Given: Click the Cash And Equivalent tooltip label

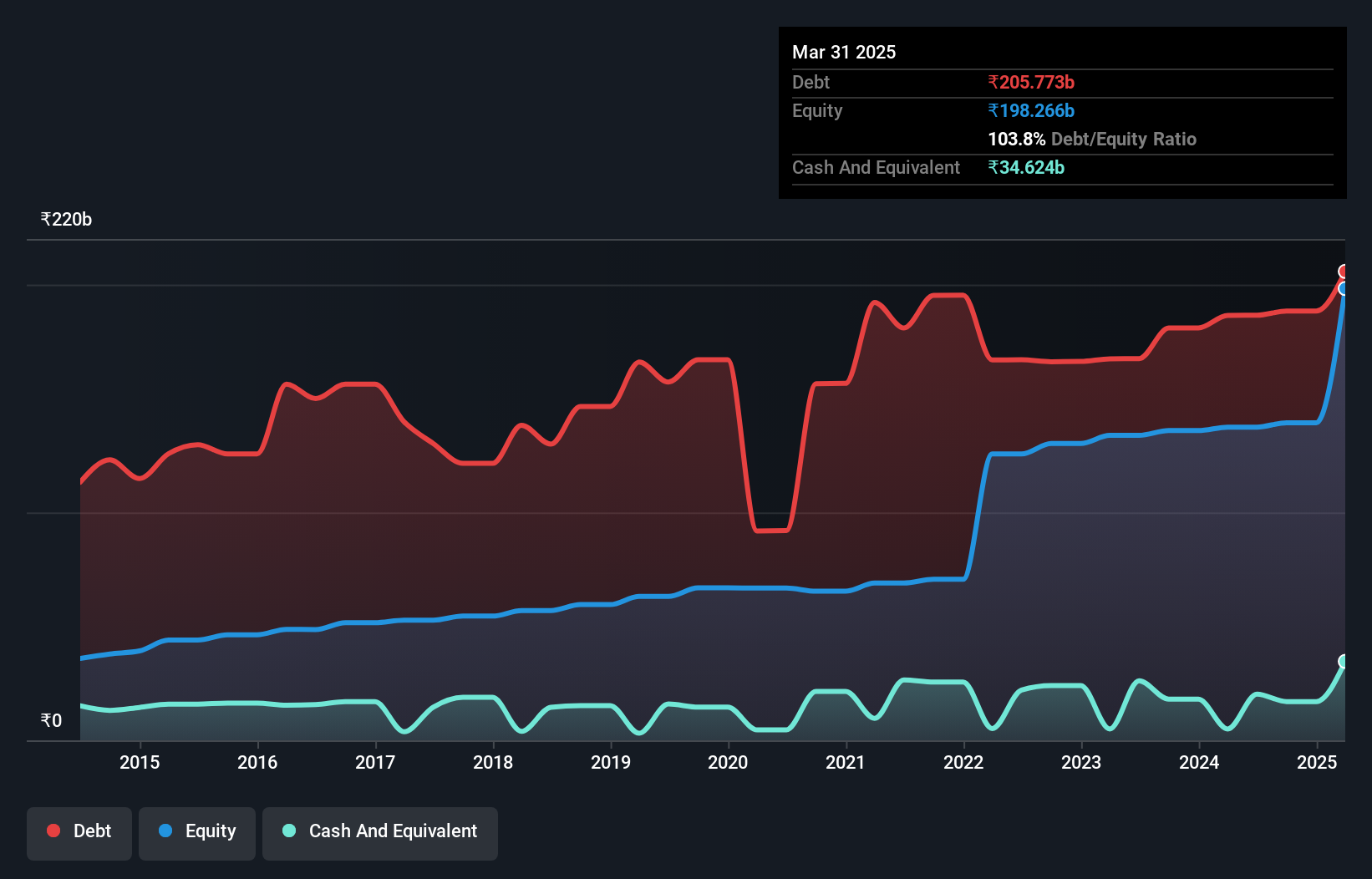Looking at the screenshot, I should click(876, 167).
